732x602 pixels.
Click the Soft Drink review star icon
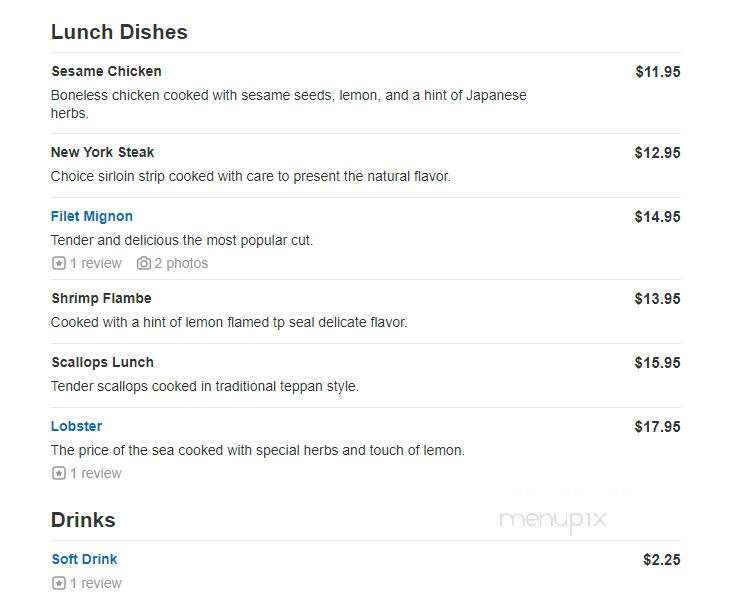pos(58,583)
